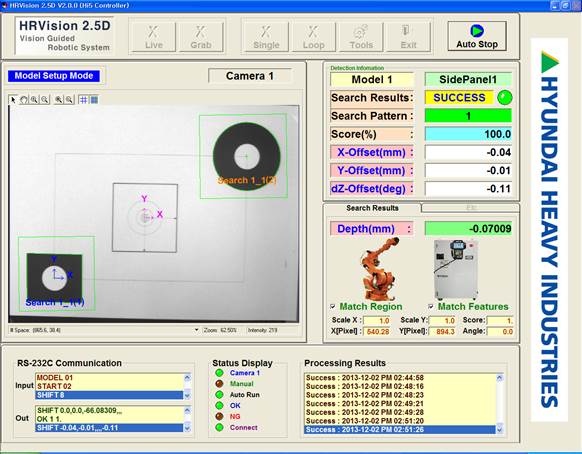
Task: Open the greyed tab beside Search Results
Action: pyautogui.click(x=470, y=208)
